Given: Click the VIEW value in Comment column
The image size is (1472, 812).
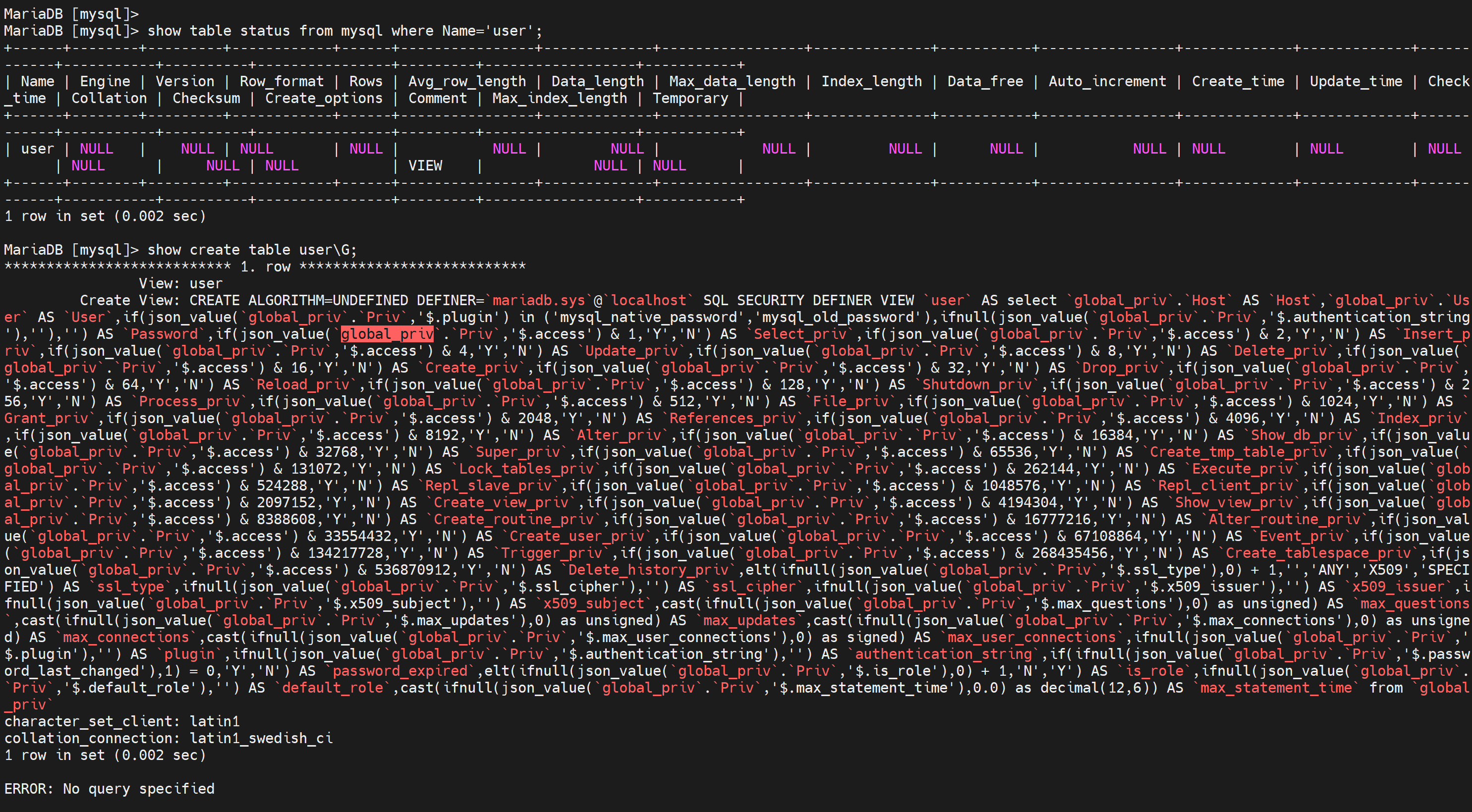Looking at the screenshot, I should click(x=425, y=165).
